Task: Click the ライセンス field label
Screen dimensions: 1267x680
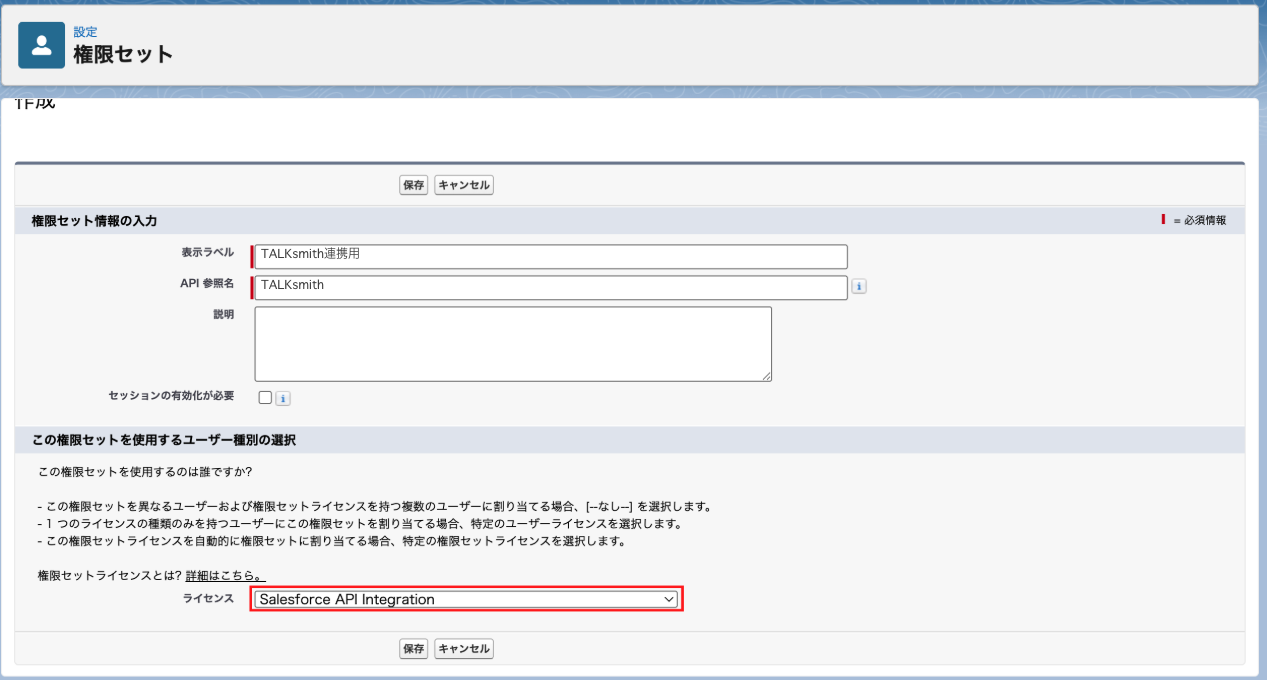Action: [x=208, y=598]
